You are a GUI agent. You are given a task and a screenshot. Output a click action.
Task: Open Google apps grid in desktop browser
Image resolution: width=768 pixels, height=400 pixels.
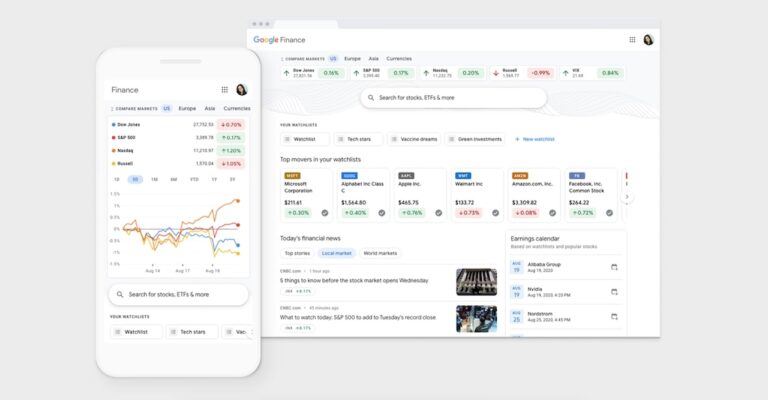coord(632,40)
